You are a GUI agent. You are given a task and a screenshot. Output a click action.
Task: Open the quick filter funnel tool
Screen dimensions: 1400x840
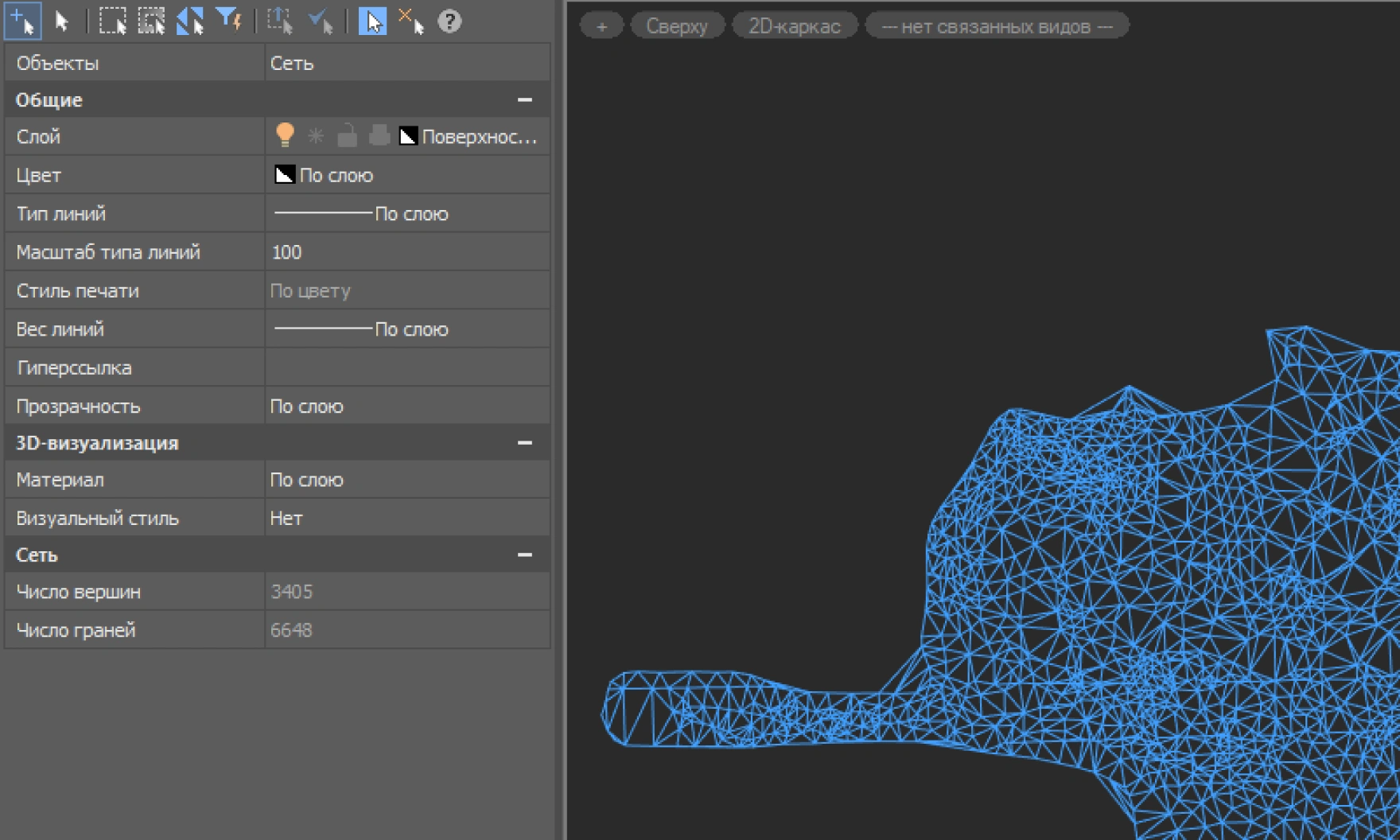pyautogui.click(x=229, y=21)
